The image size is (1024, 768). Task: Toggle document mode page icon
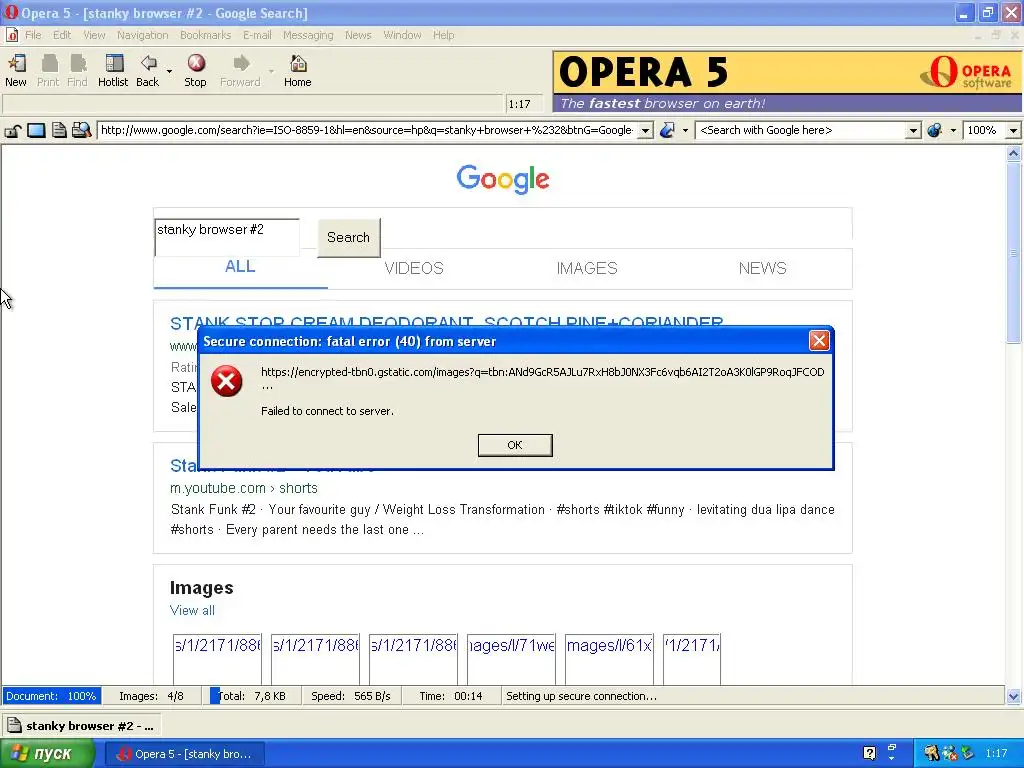59,130
